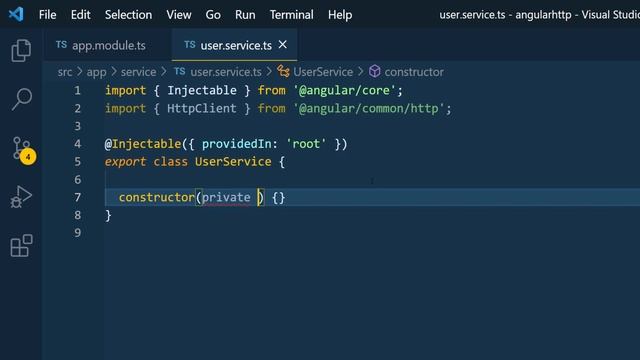640x360 pixels.
Task: Click the class keyword on line 5
Action: point(171,162)
